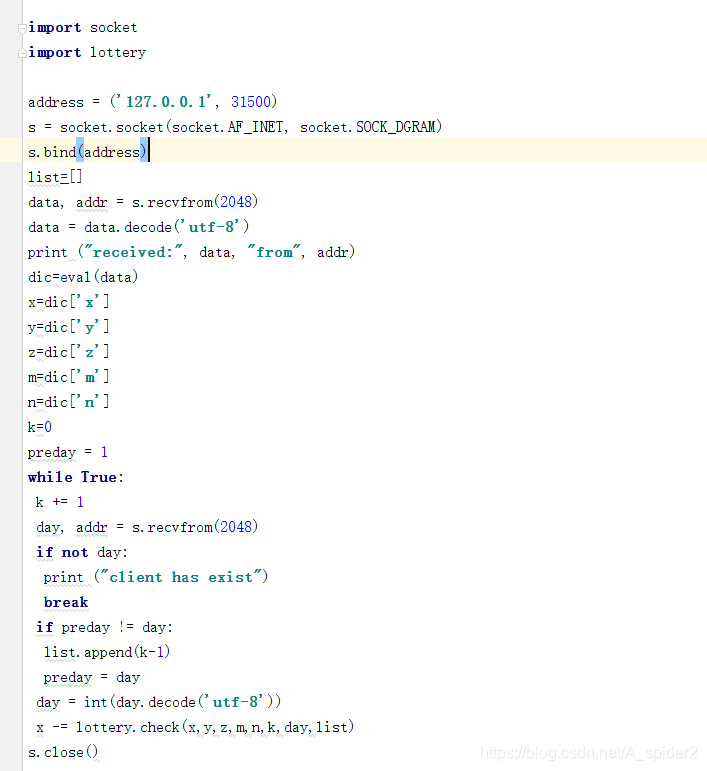The height and width of the screenshot is (771, 707).
Task: Click the m=dic['m'] line
Action: click(x=68, y=377)
